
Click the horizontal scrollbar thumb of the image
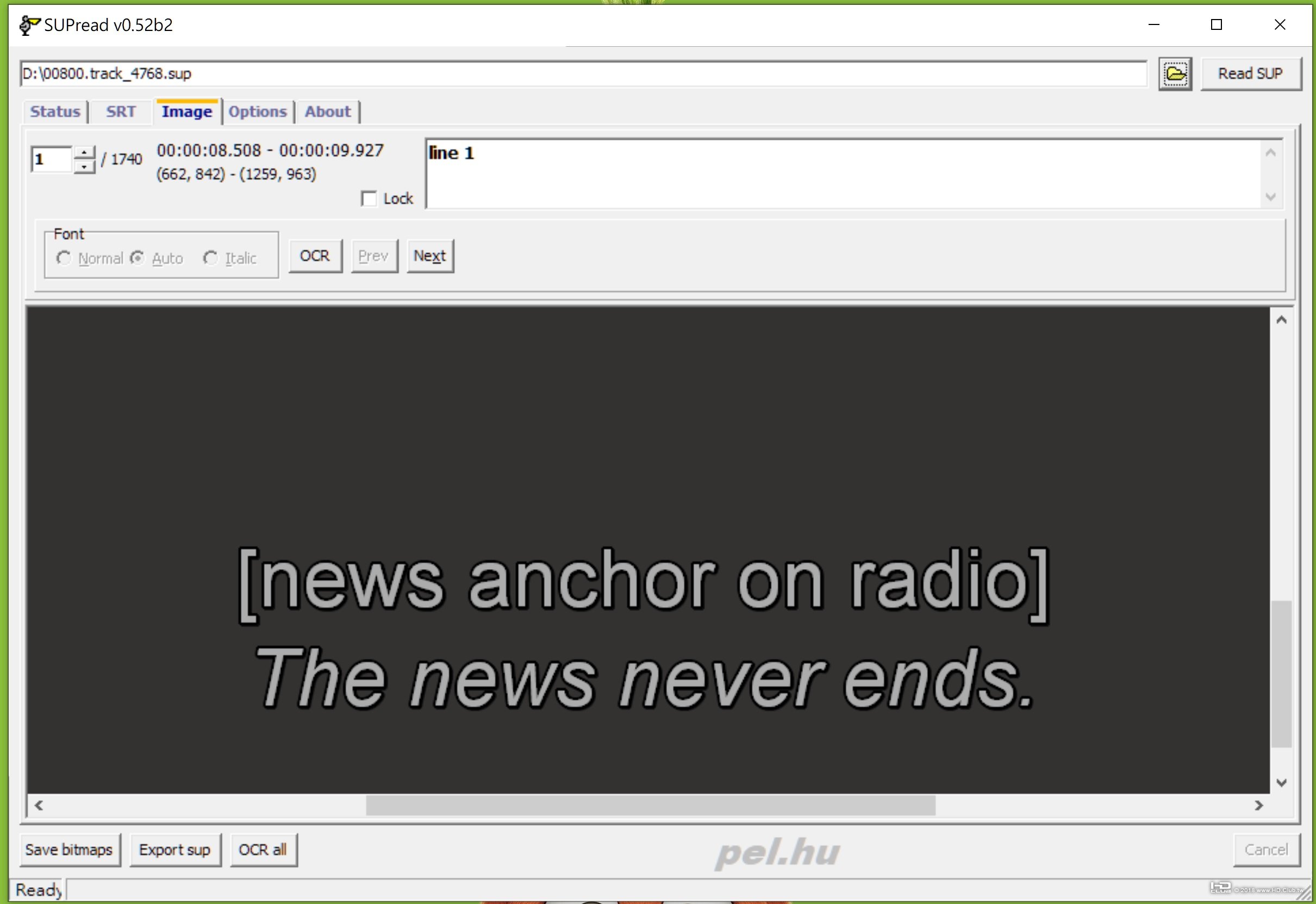650,805
